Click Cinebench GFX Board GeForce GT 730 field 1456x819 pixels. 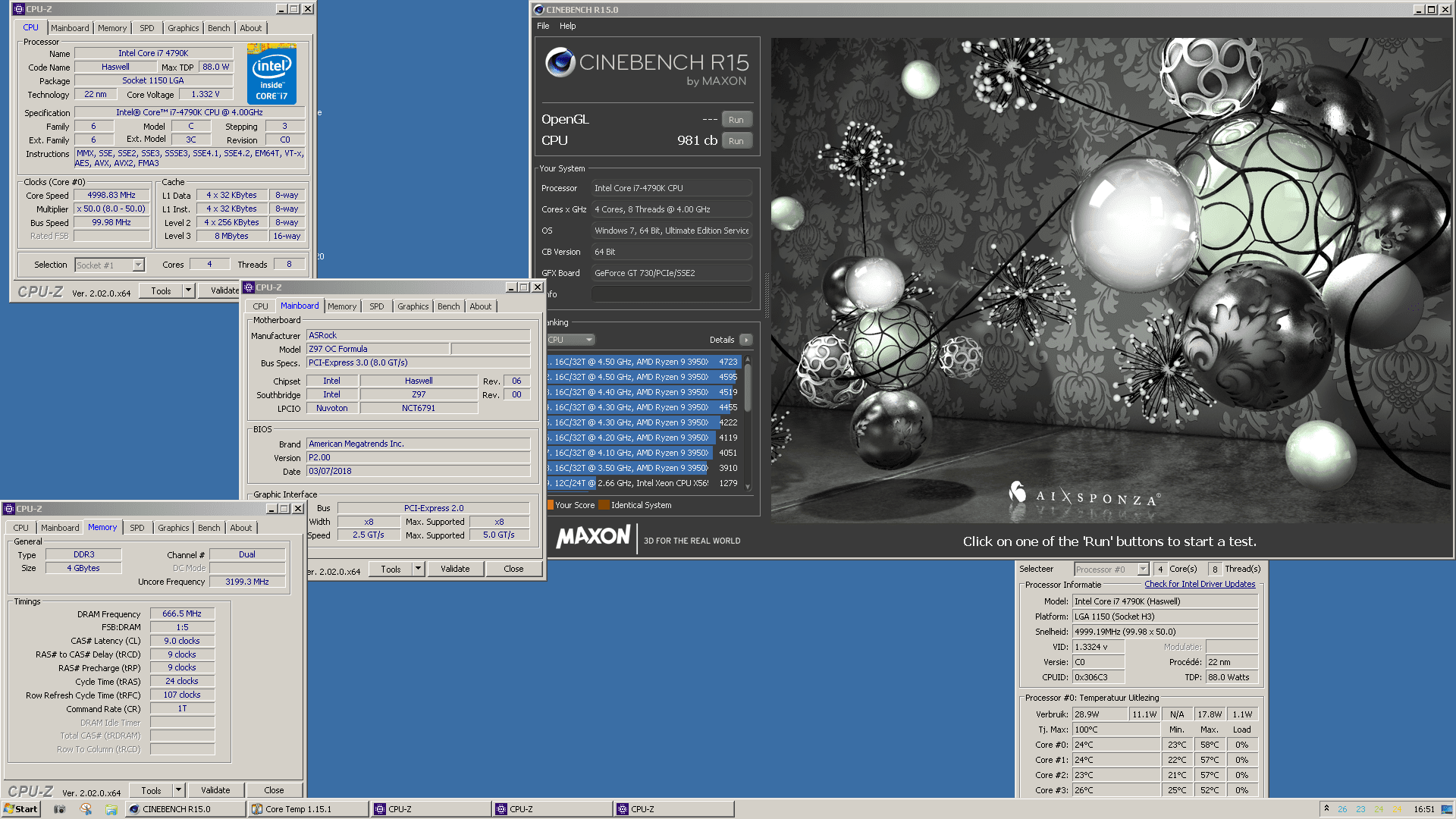pyautogui.click(x=671, y=273)
